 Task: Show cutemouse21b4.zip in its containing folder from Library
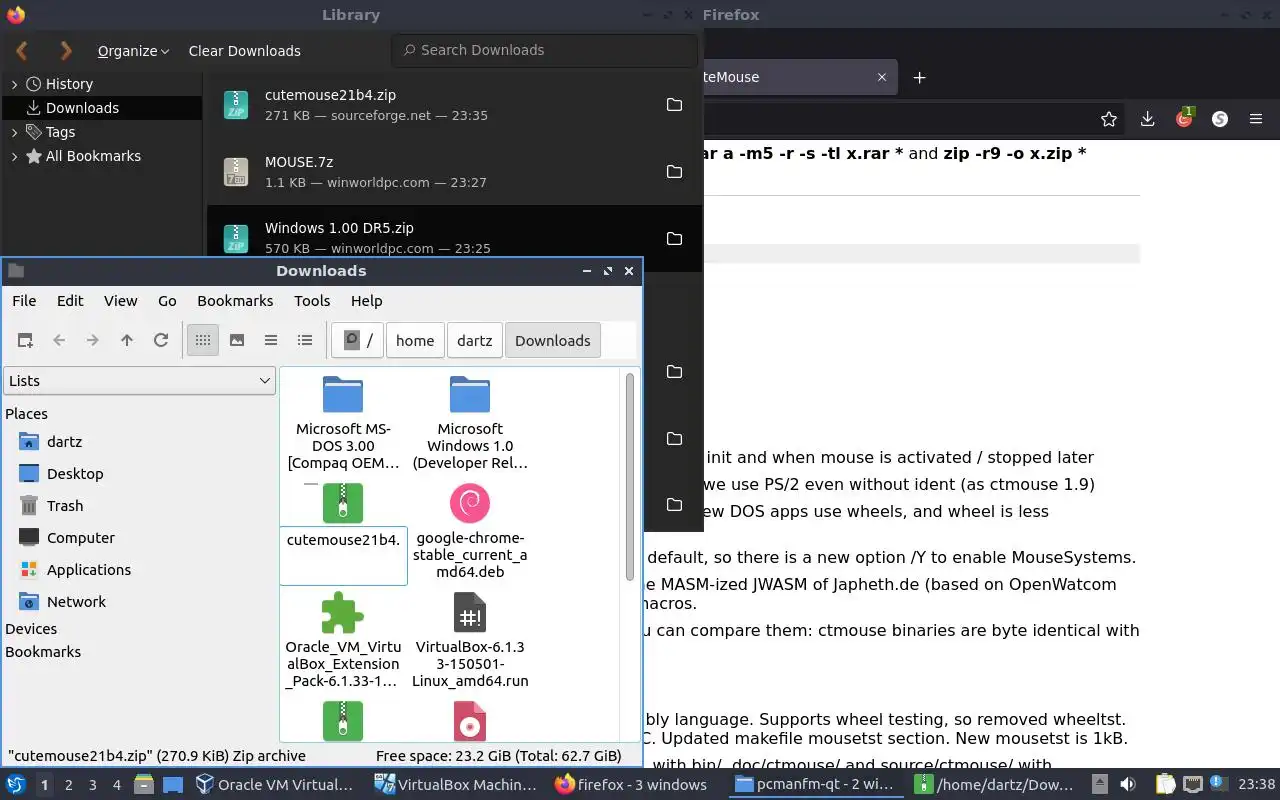coord(674,105)
